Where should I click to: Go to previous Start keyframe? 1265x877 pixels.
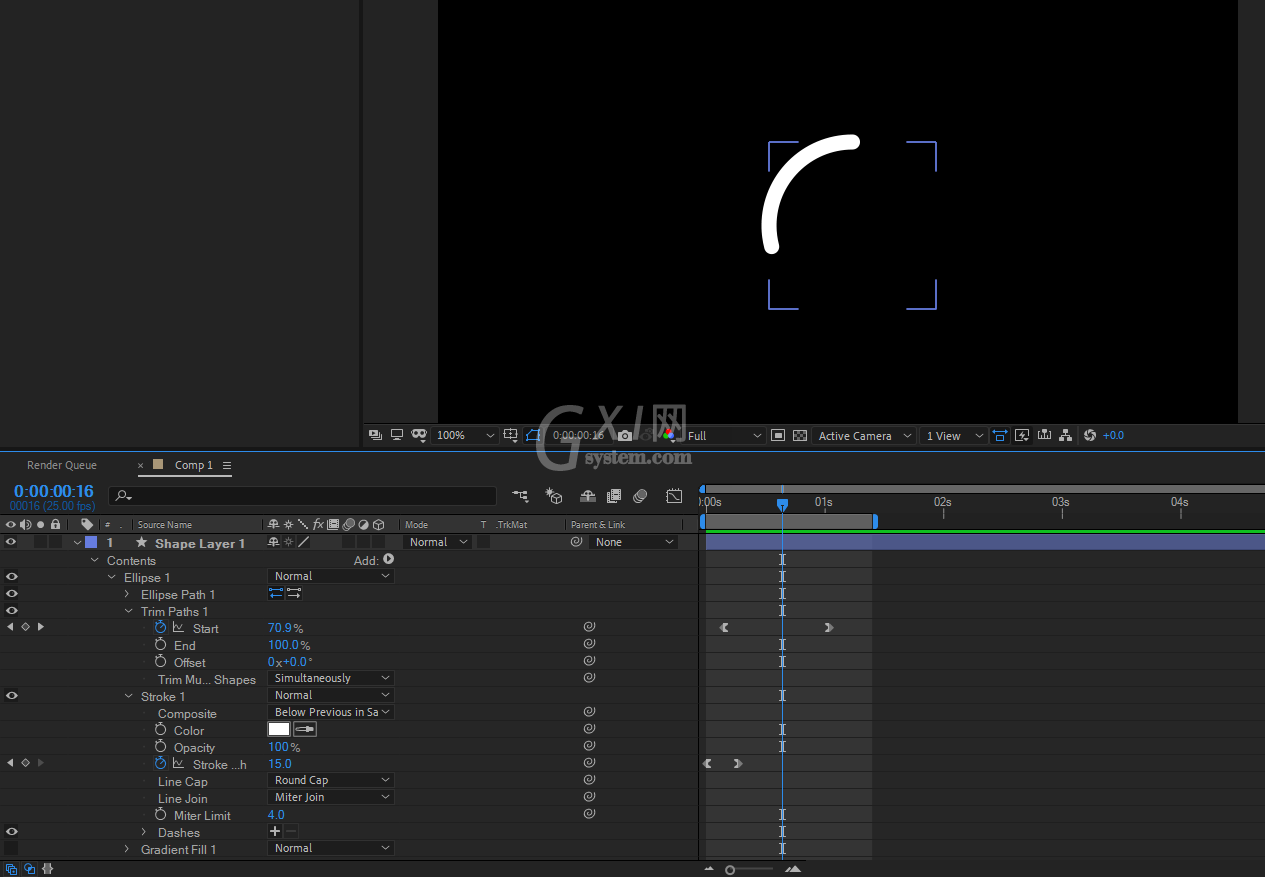click(x=10, y=627)
